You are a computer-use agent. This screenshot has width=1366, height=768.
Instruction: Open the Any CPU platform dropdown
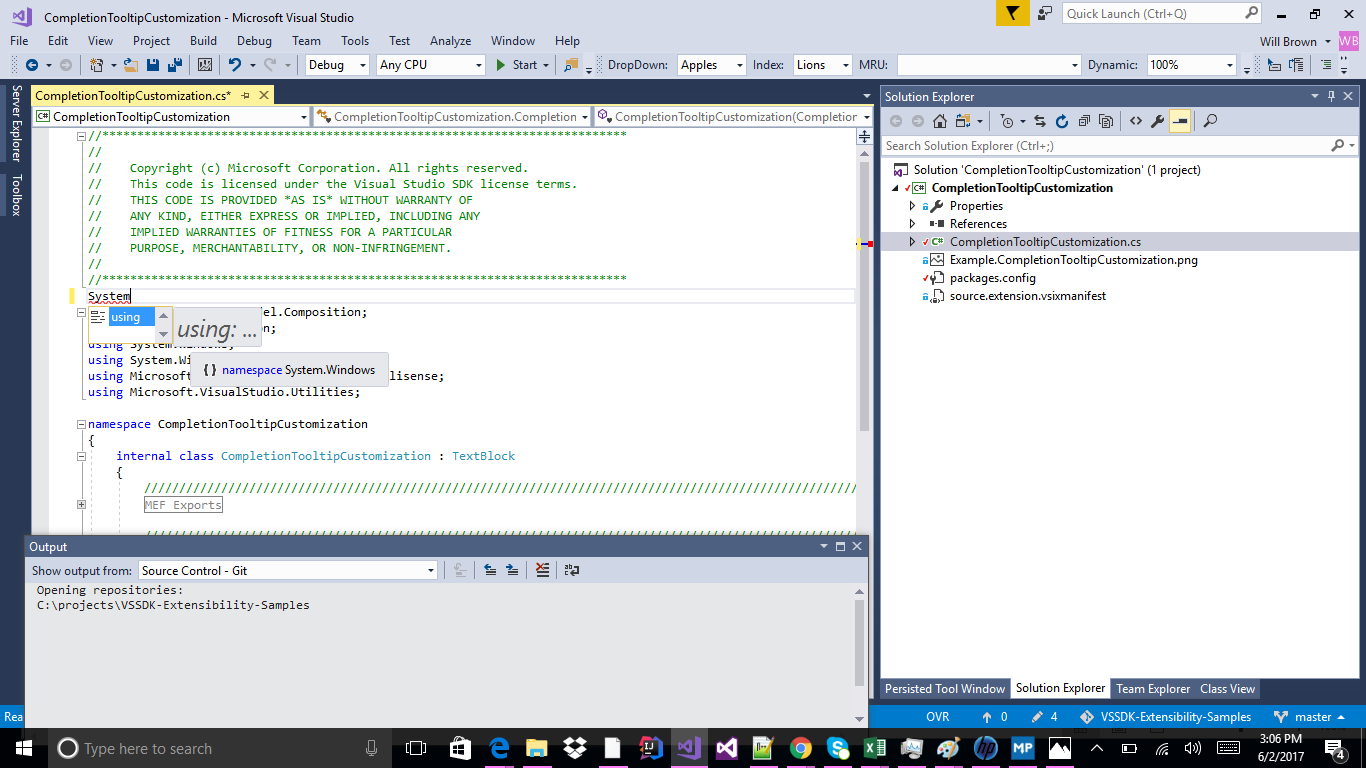pyautogui.click(x=431, y=65)
